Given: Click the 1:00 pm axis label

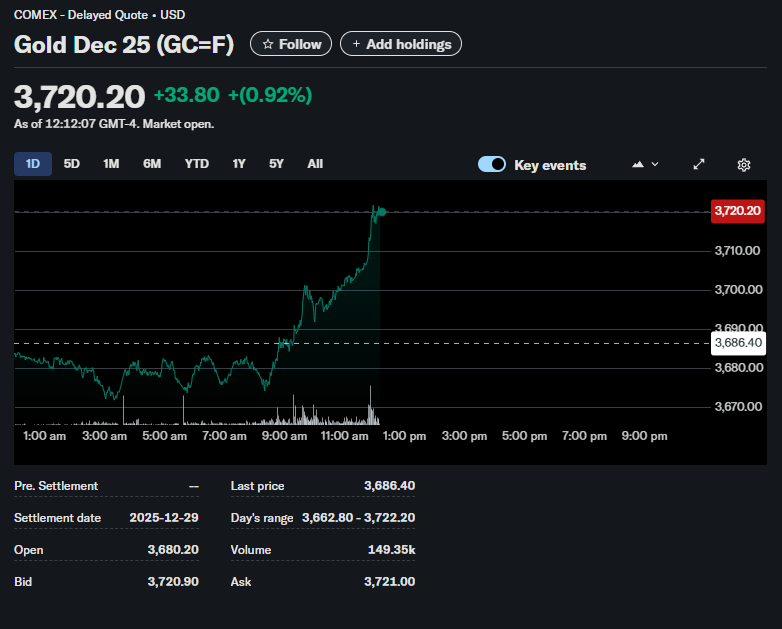Looking at the screenshot, I should coord(404,436).
